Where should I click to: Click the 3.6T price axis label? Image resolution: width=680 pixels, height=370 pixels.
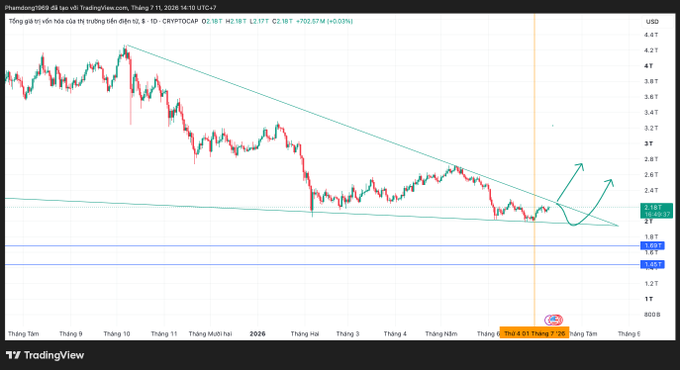pyautogui.click(x=651, y=97)
